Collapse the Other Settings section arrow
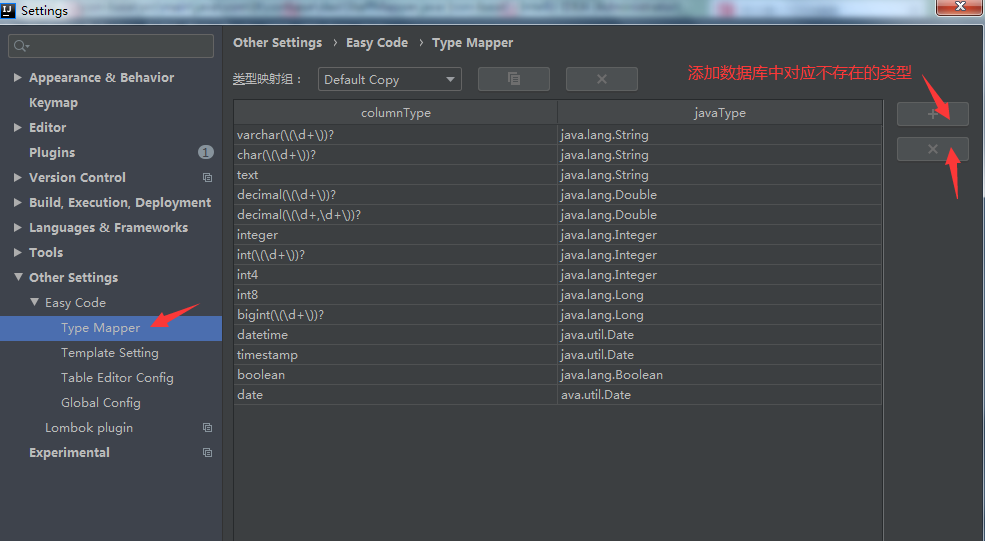The width and height of the screenshot is (985, 541). point(18,277)
